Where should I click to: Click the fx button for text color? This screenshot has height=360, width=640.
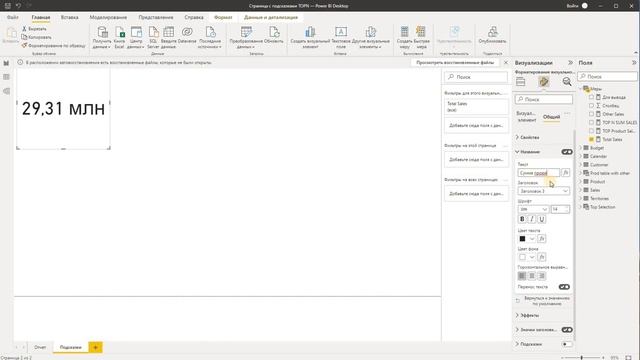coord(542,239)
